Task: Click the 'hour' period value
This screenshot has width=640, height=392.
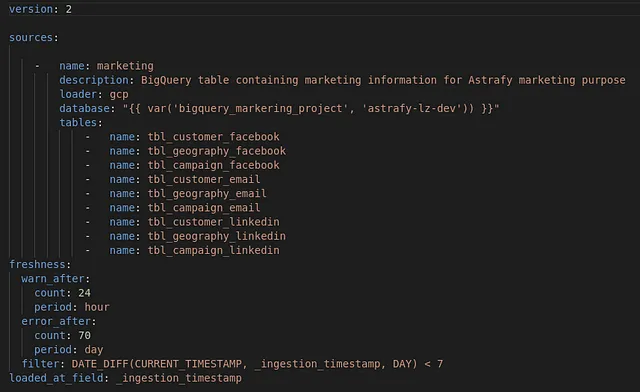Action: (x=97, y=307)
